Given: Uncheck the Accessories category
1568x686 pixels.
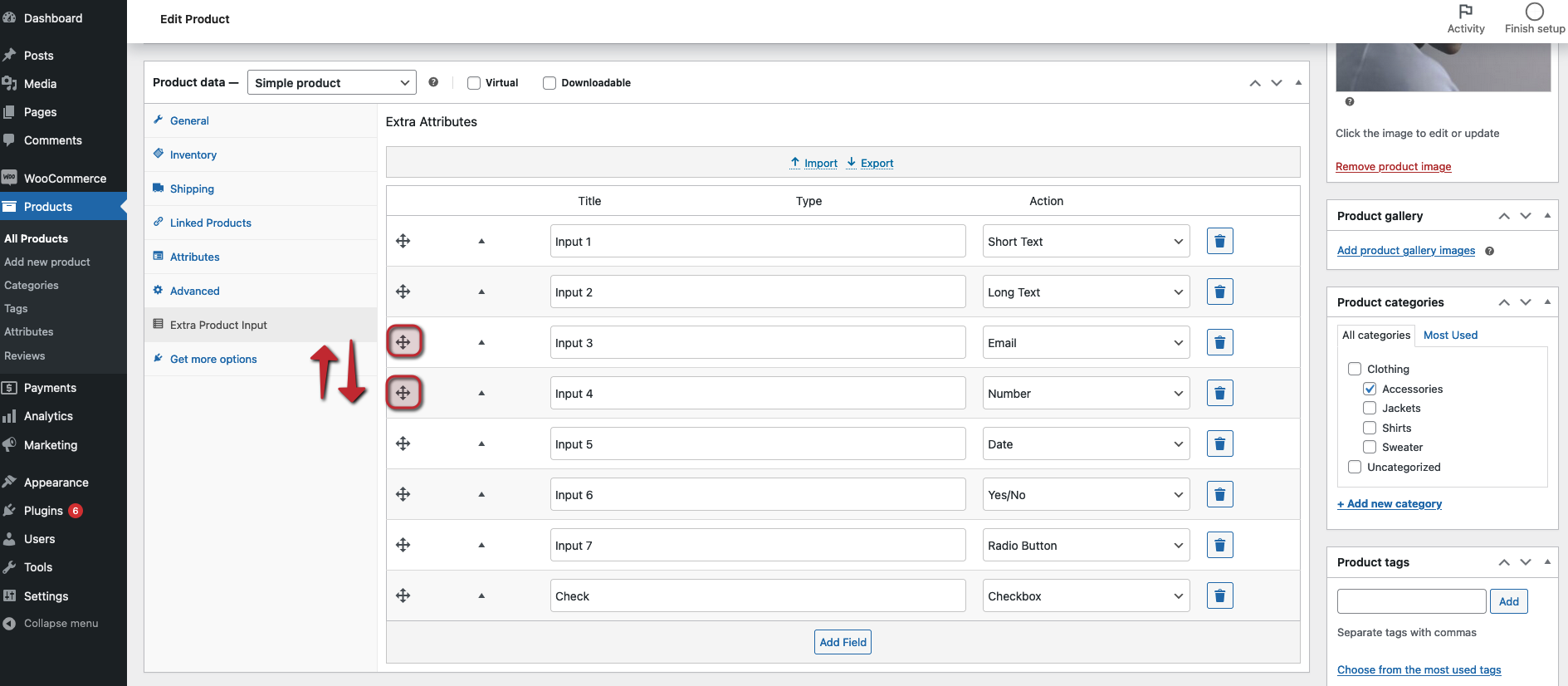Looking at the screenshot, I should (x=1370, y=389).
